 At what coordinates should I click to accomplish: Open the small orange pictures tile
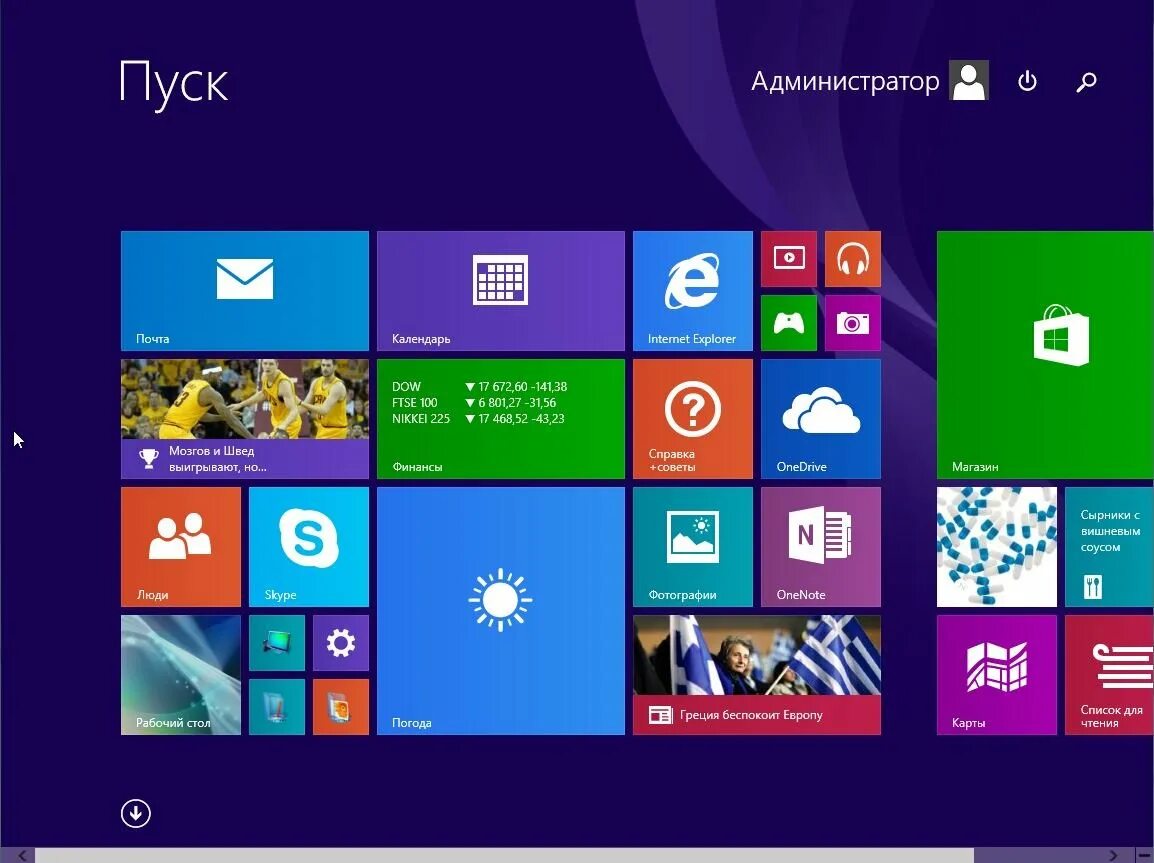[341, 707]
